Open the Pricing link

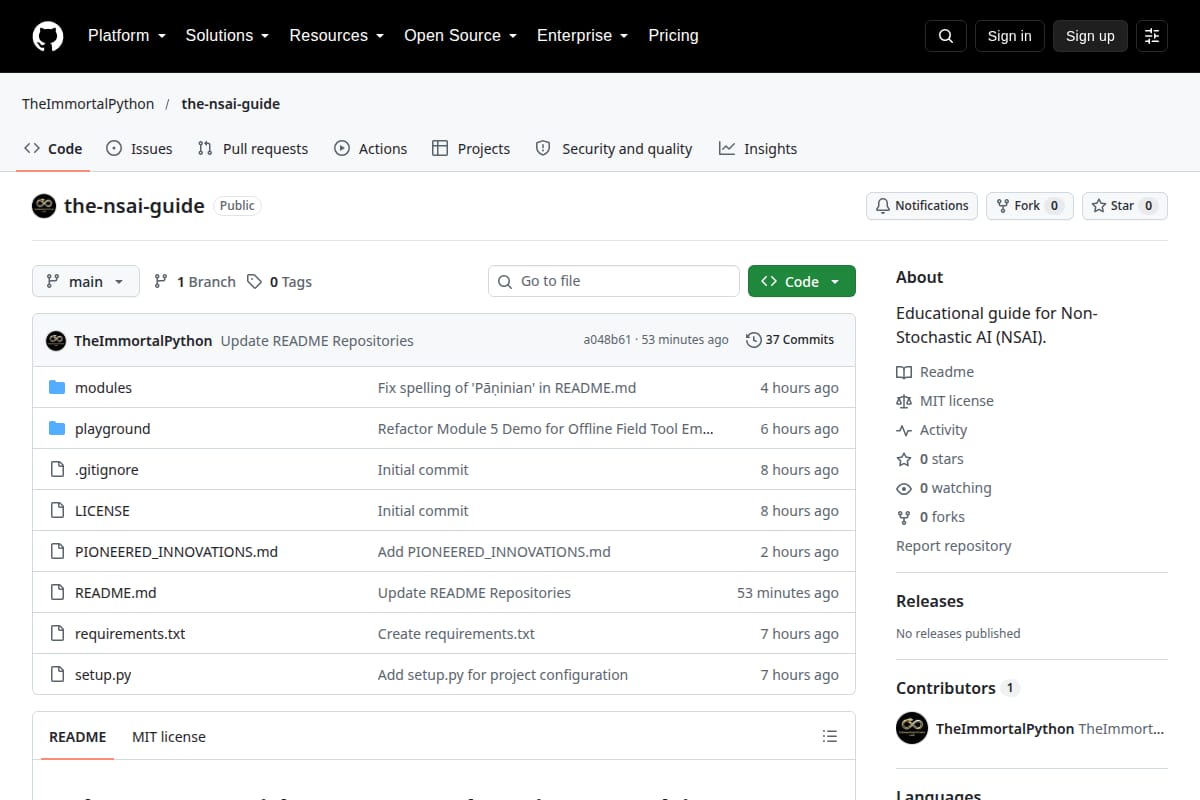[673, 36]
